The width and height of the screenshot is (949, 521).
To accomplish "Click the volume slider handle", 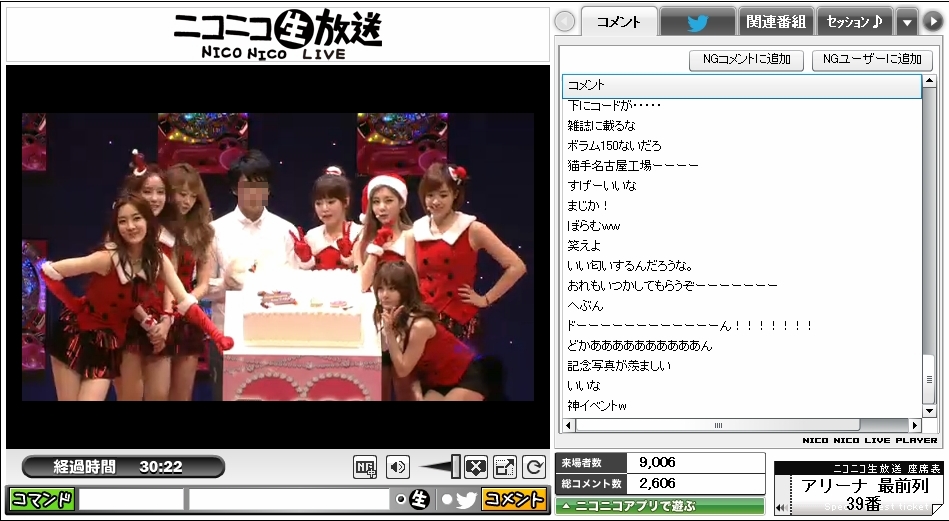I will click(x=456, y=467).
